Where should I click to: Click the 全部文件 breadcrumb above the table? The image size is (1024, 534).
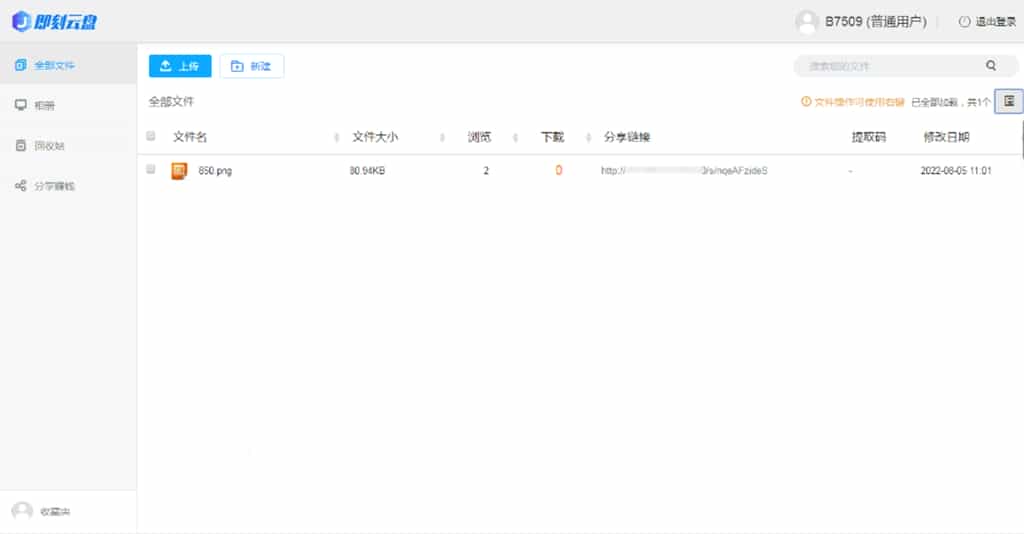171,101
